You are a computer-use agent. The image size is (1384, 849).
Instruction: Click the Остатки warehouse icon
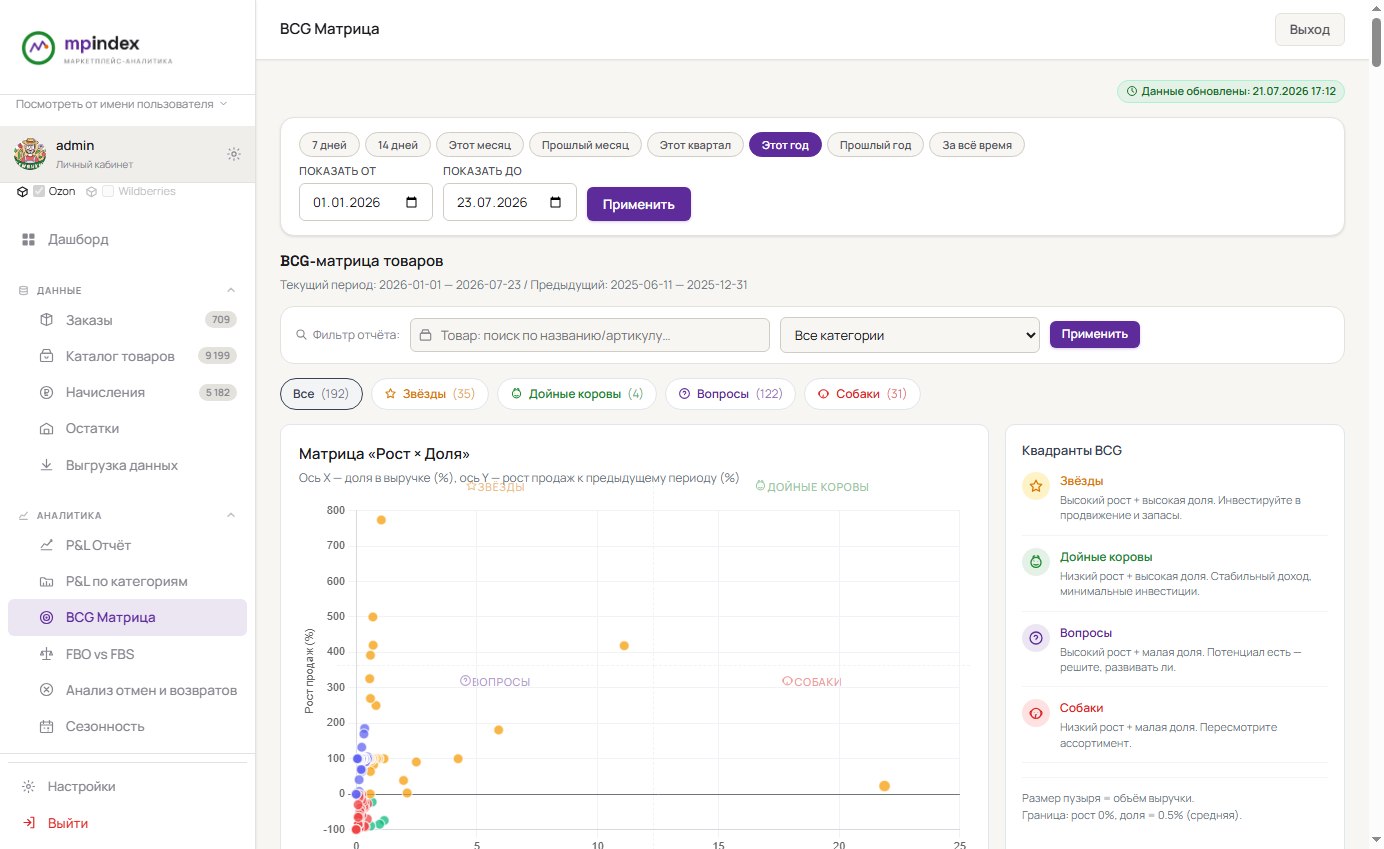pos(46,429)
